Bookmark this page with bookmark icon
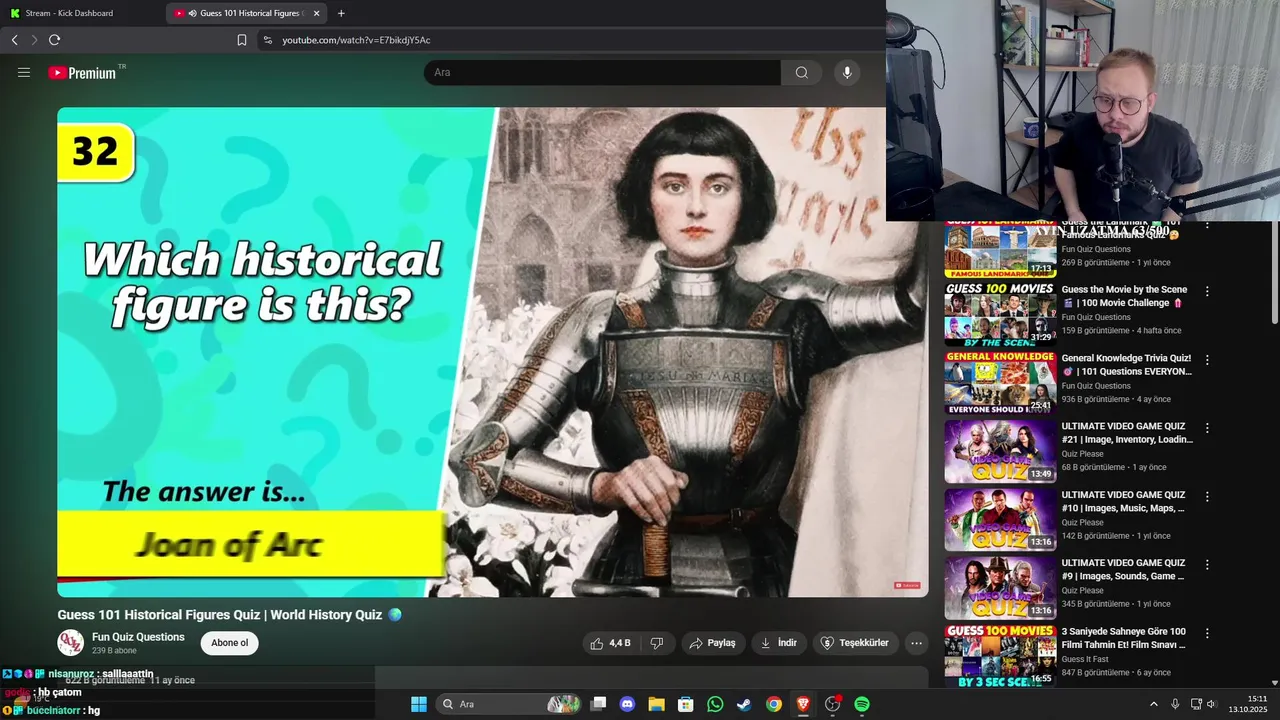Screen dimensions: 1280x720 click(x=242, y=40)
